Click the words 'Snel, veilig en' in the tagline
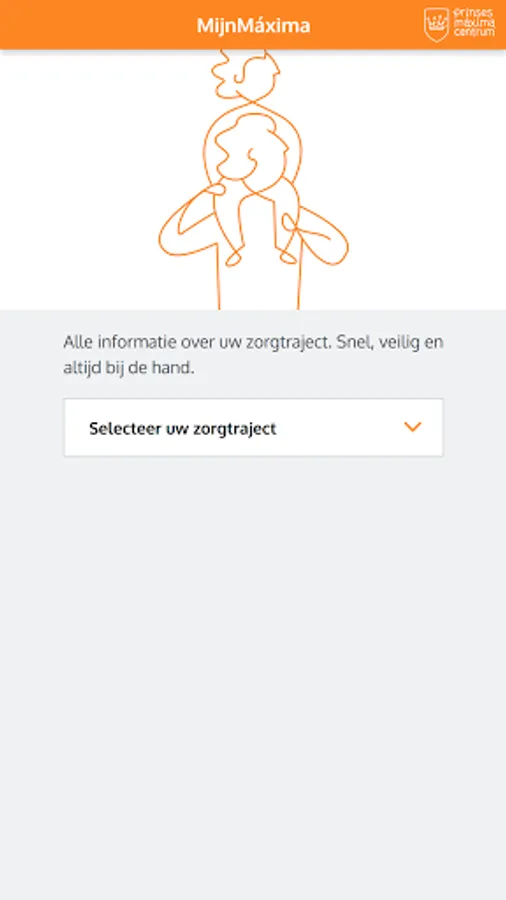Image resolution: width=506 pixels, height=900 pixels. 390,342
